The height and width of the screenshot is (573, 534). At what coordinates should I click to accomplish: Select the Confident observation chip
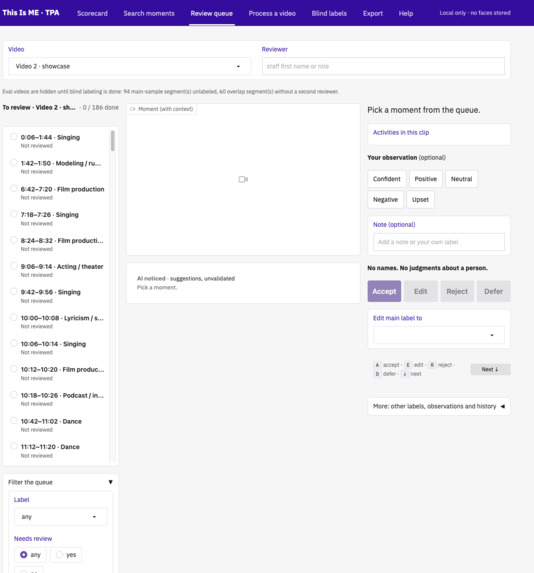(387, 179)
